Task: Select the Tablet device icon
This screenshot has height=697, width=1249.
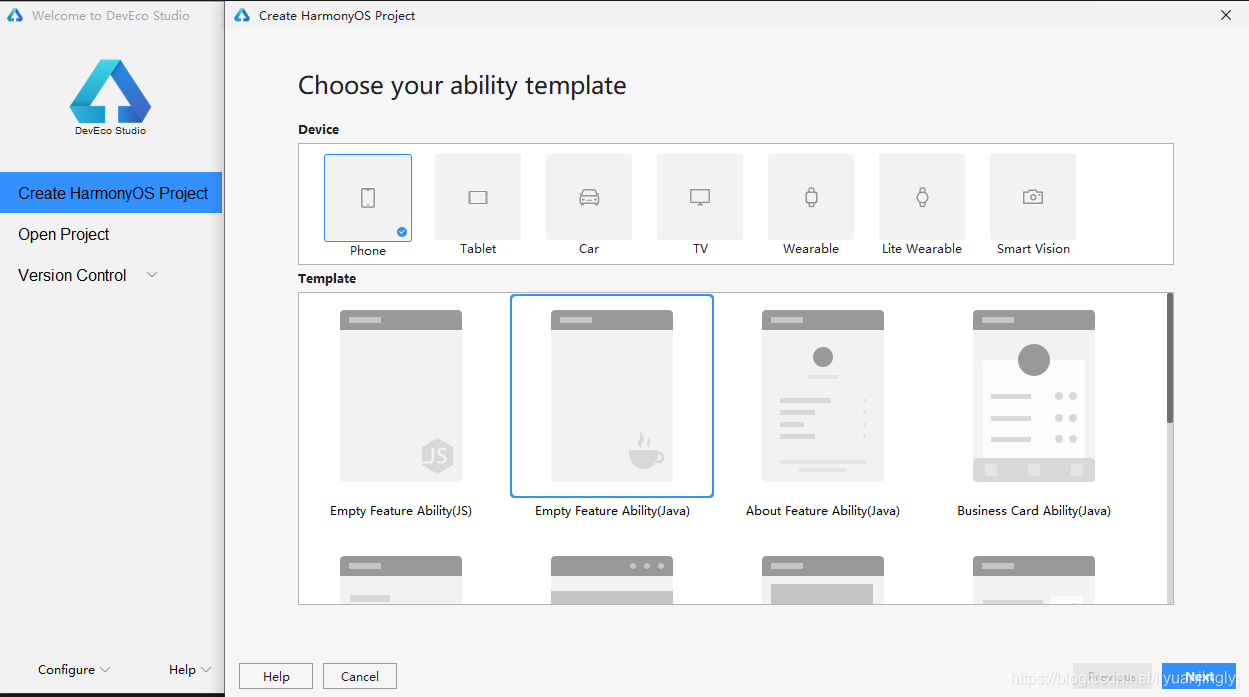Action: point(478,197)
